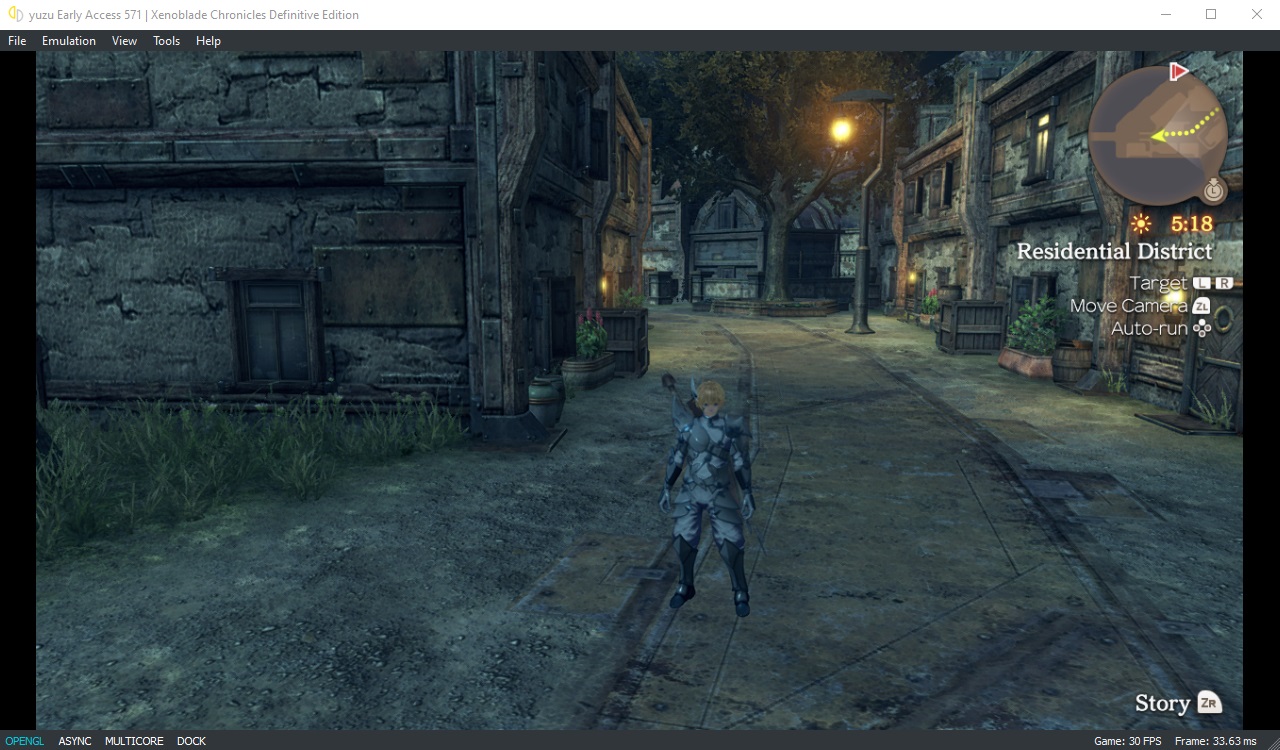Click the circular minimap in game
This screenshot has width=1280, height=750.
pos(1157,136)
